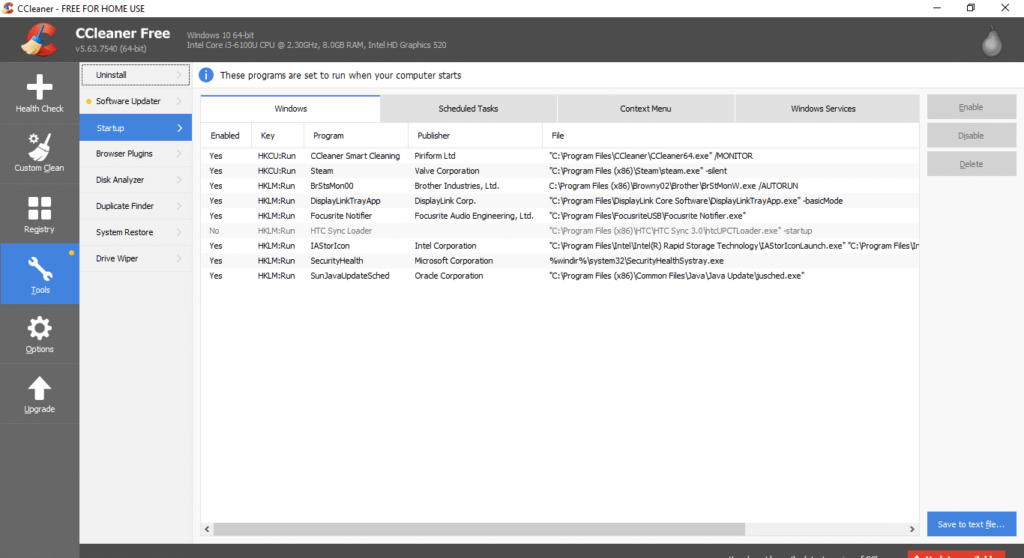Click the horizontal scrollbar thumb
This screenshot has height=558, width=1024.
(479, 529)
